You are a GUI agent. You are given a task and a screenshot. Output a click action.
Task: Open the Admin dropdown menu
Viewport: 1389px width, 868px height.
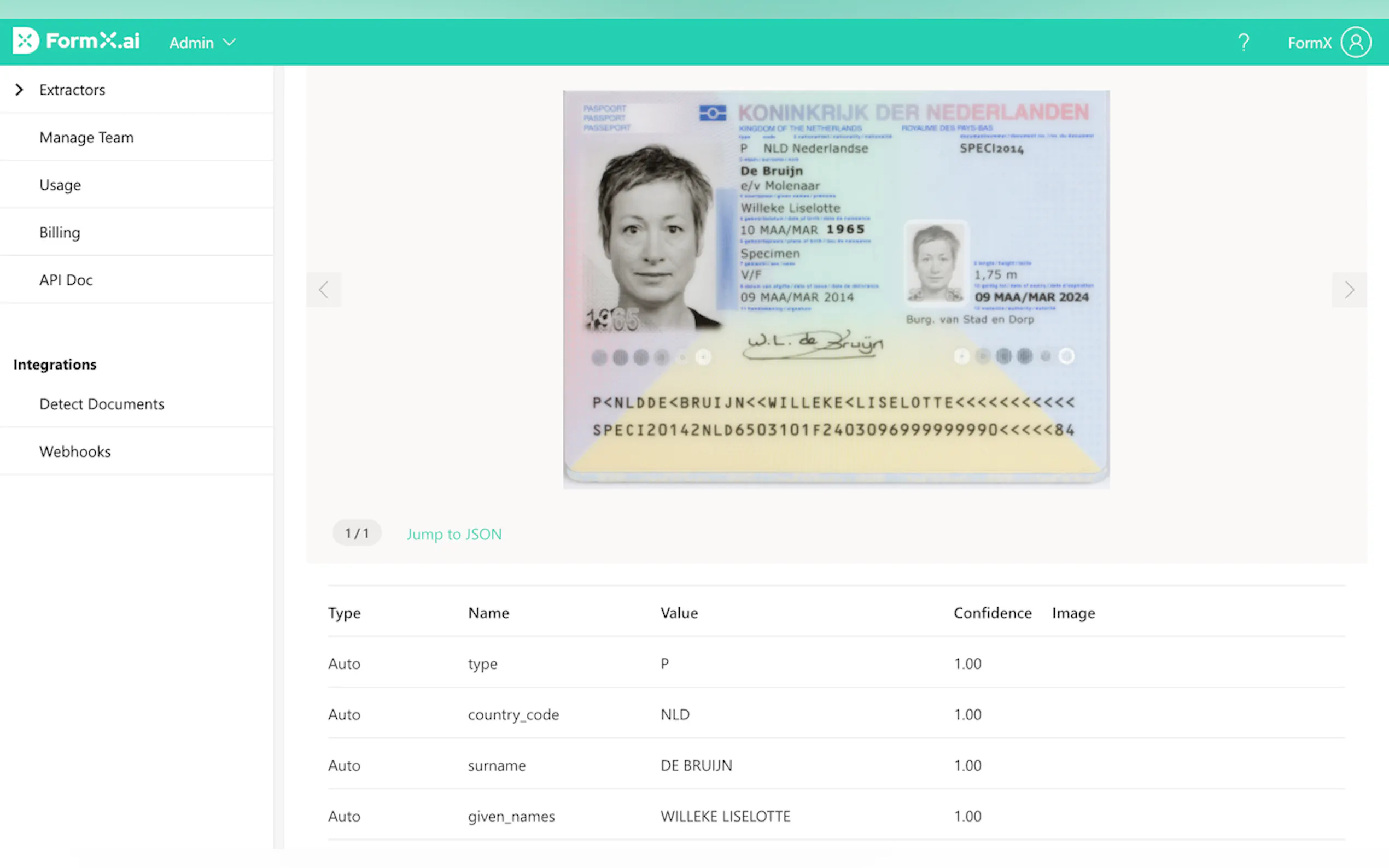pyautogui.click(x=202, y=42)
